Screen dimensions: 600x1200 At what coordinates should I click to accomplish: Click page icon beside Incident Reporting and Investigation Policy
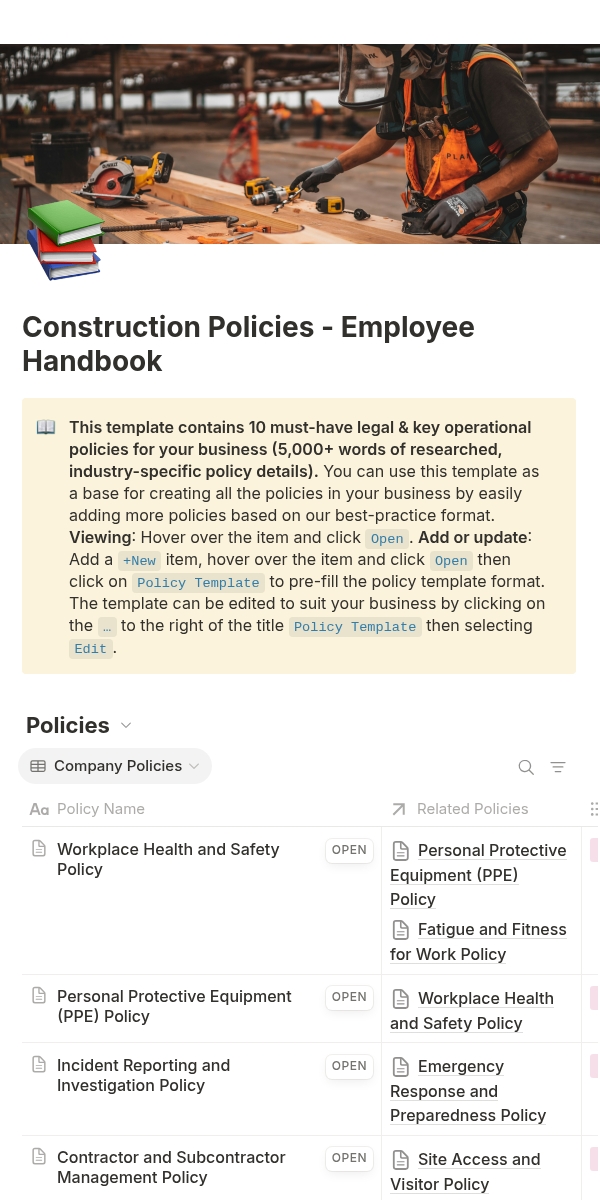point(39,1065)
